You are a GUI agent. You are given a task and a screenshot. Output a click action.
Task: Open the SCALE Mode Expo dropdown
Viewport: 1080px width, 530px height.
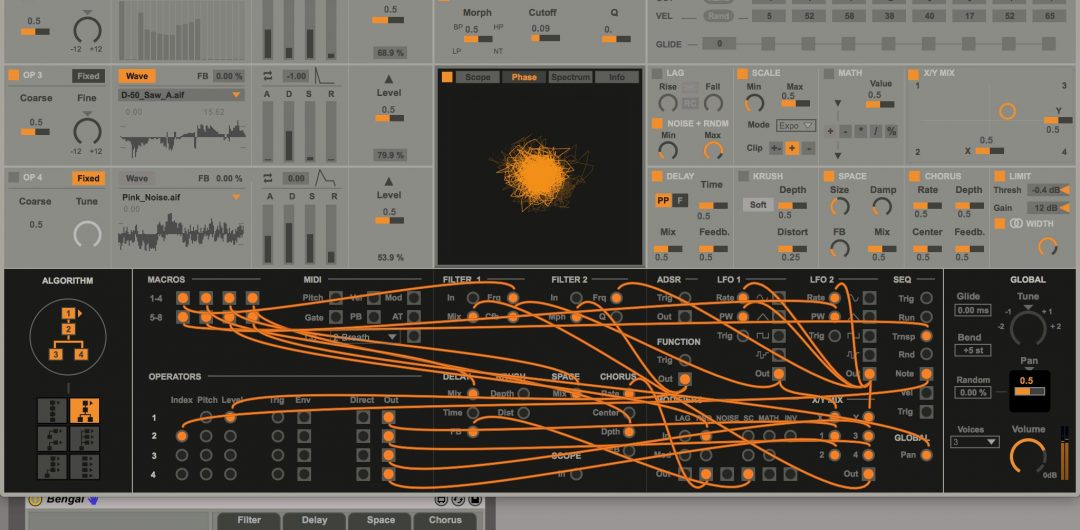point(796,125)
